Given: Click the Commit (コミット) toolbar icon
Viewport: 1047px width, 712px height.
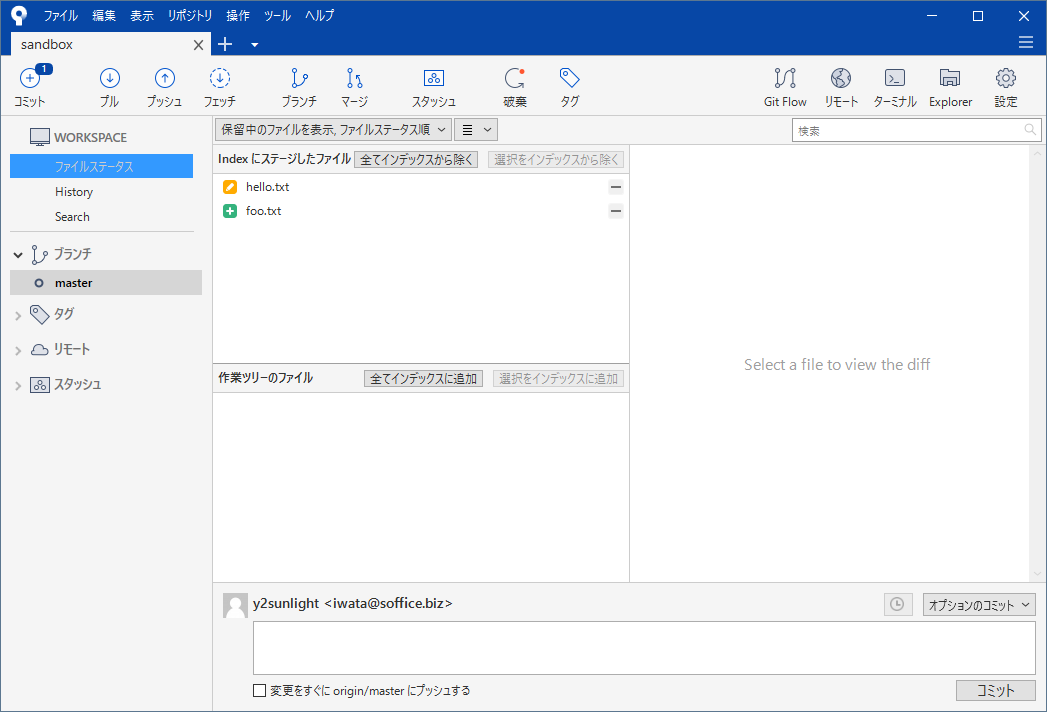Looking at the screenshot, I should tap(30, 80).
